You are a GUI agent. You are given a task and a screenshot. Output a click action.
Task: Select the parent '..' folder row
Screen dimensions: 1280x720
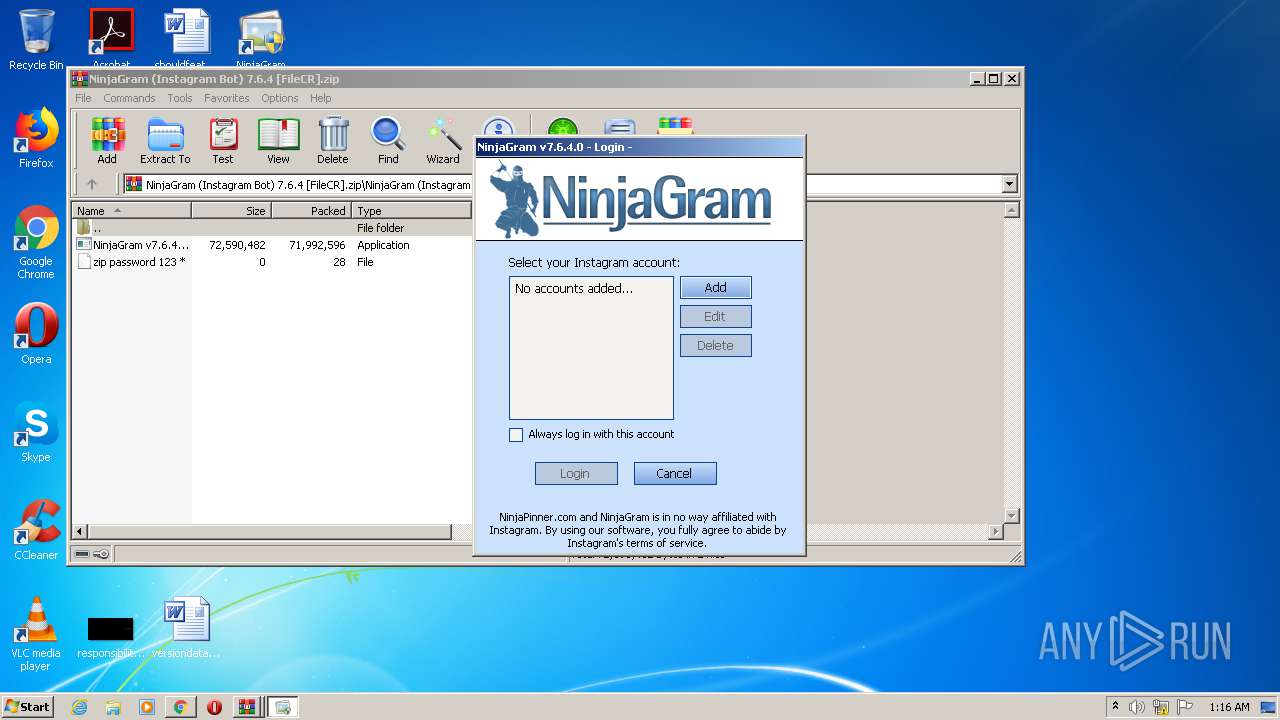coord(272,228)
